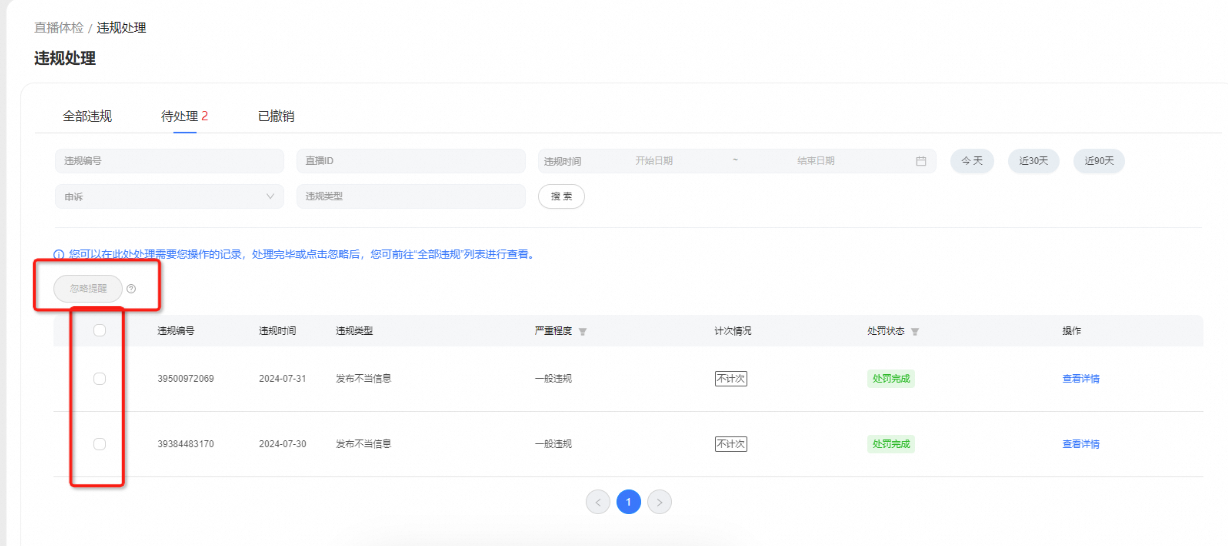Open calendar icon in date range field

[x=921, y=161]
